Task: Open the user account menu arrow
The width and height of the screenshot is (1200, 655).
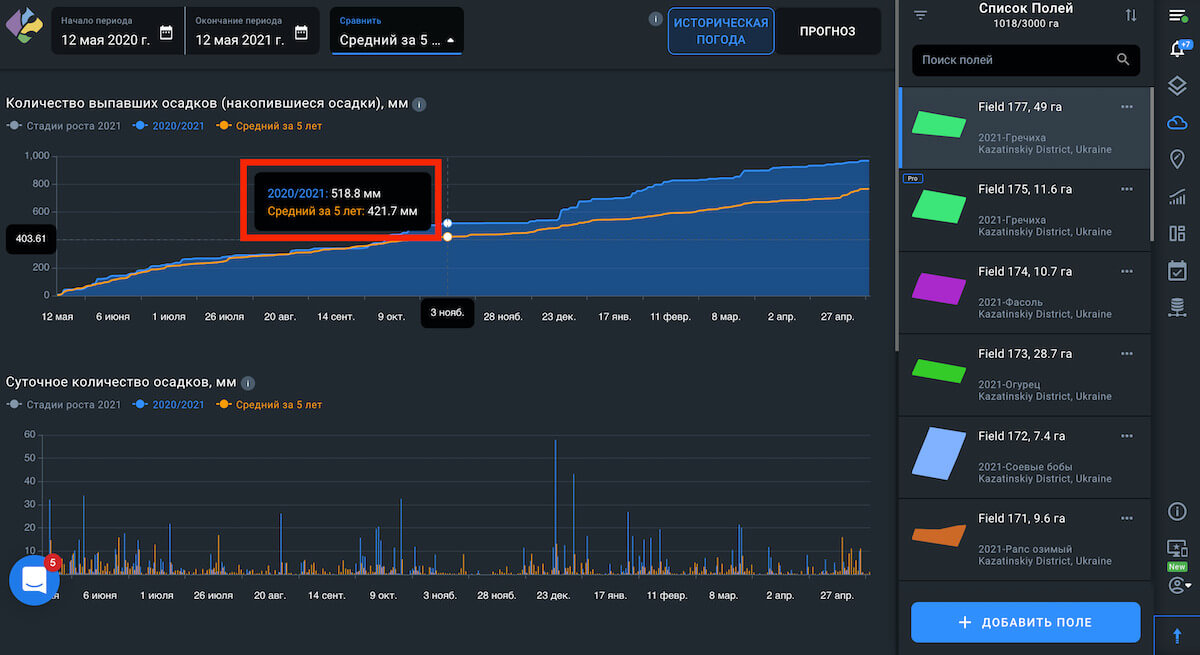Action: 1177,585
